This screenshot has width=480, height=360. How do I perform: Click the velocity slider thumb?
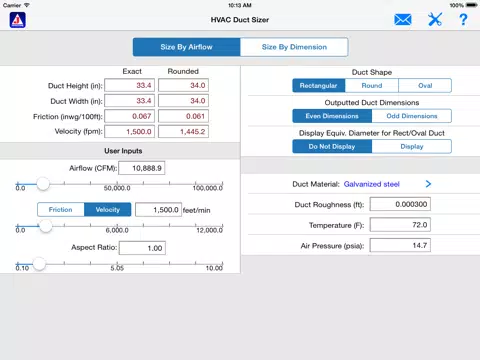(x=45, y=226)
